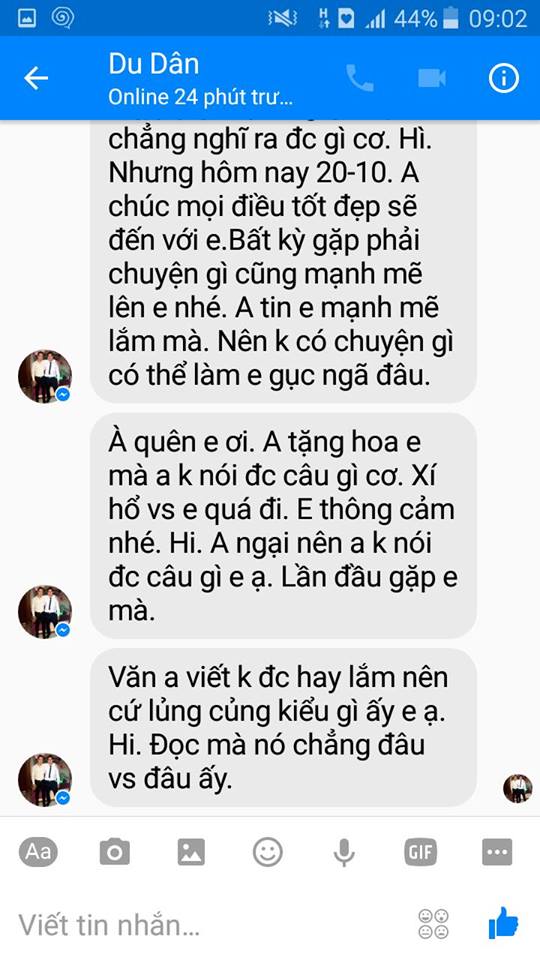Open the photo gallery picker

[x=191, y=852]
